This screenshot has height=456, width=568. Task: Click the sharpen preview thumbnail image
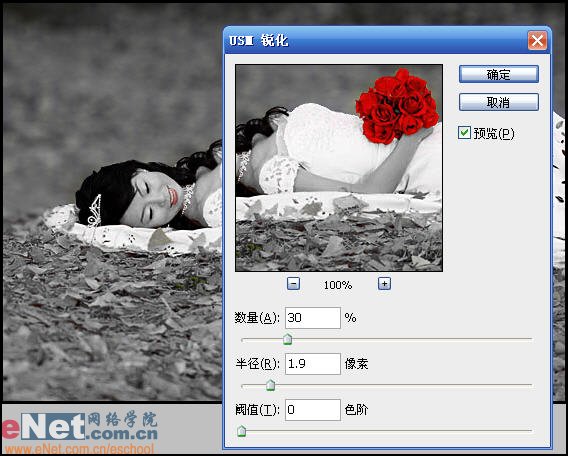coord(339,168)
